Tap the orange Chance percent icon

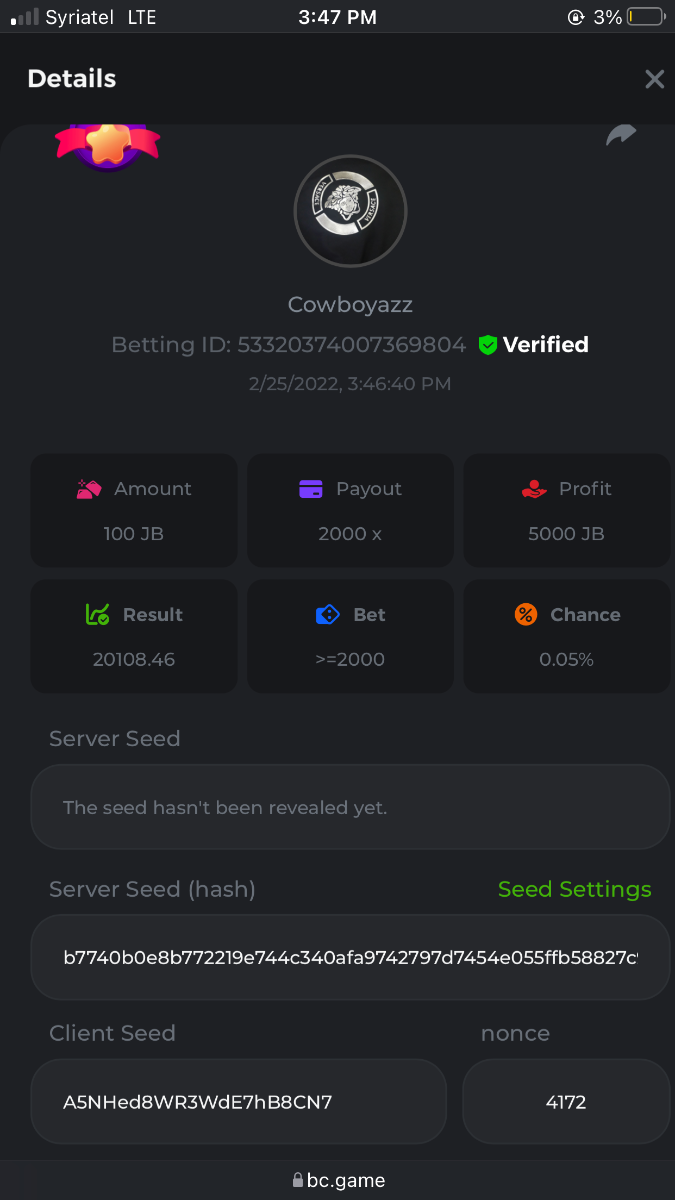526,615
